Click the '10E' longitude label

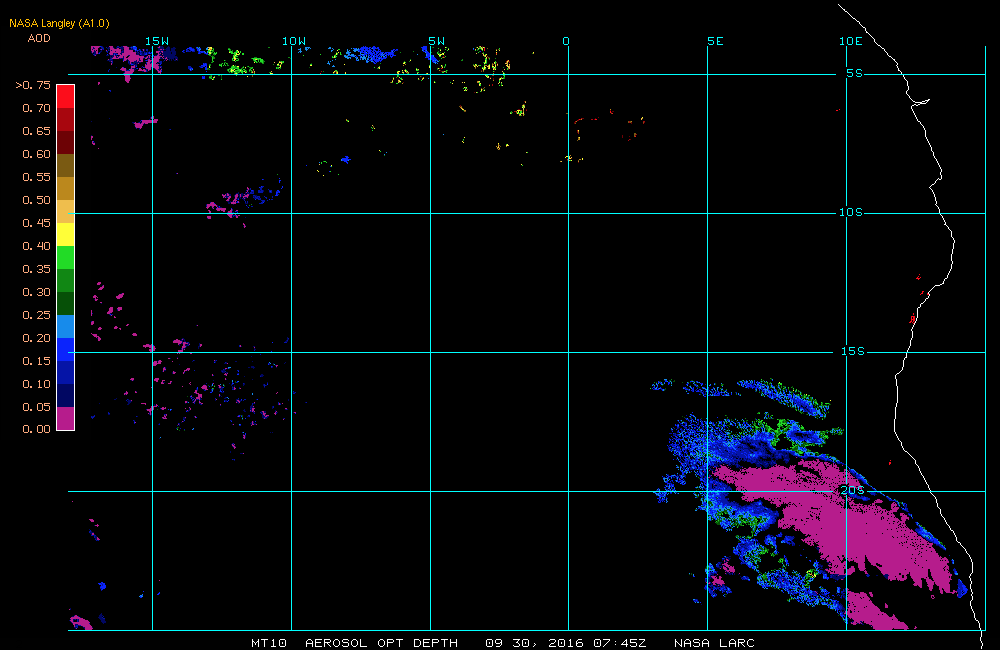click(851, 41)
